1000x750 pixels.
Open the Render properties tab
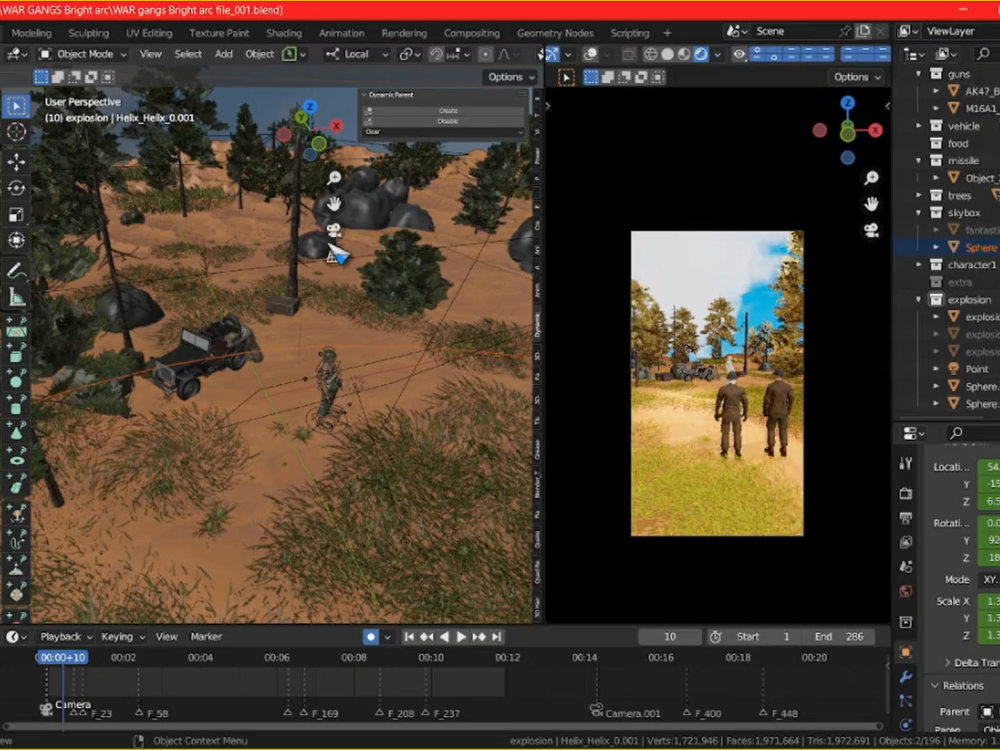click(x=906, y=493)
